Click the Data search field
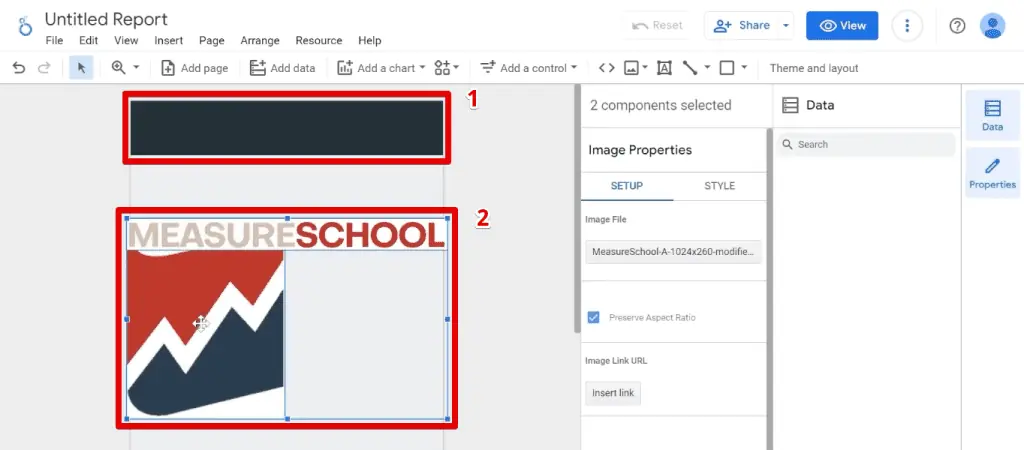1024x450 pixels. pyautogui.click(x=866, y=144)
